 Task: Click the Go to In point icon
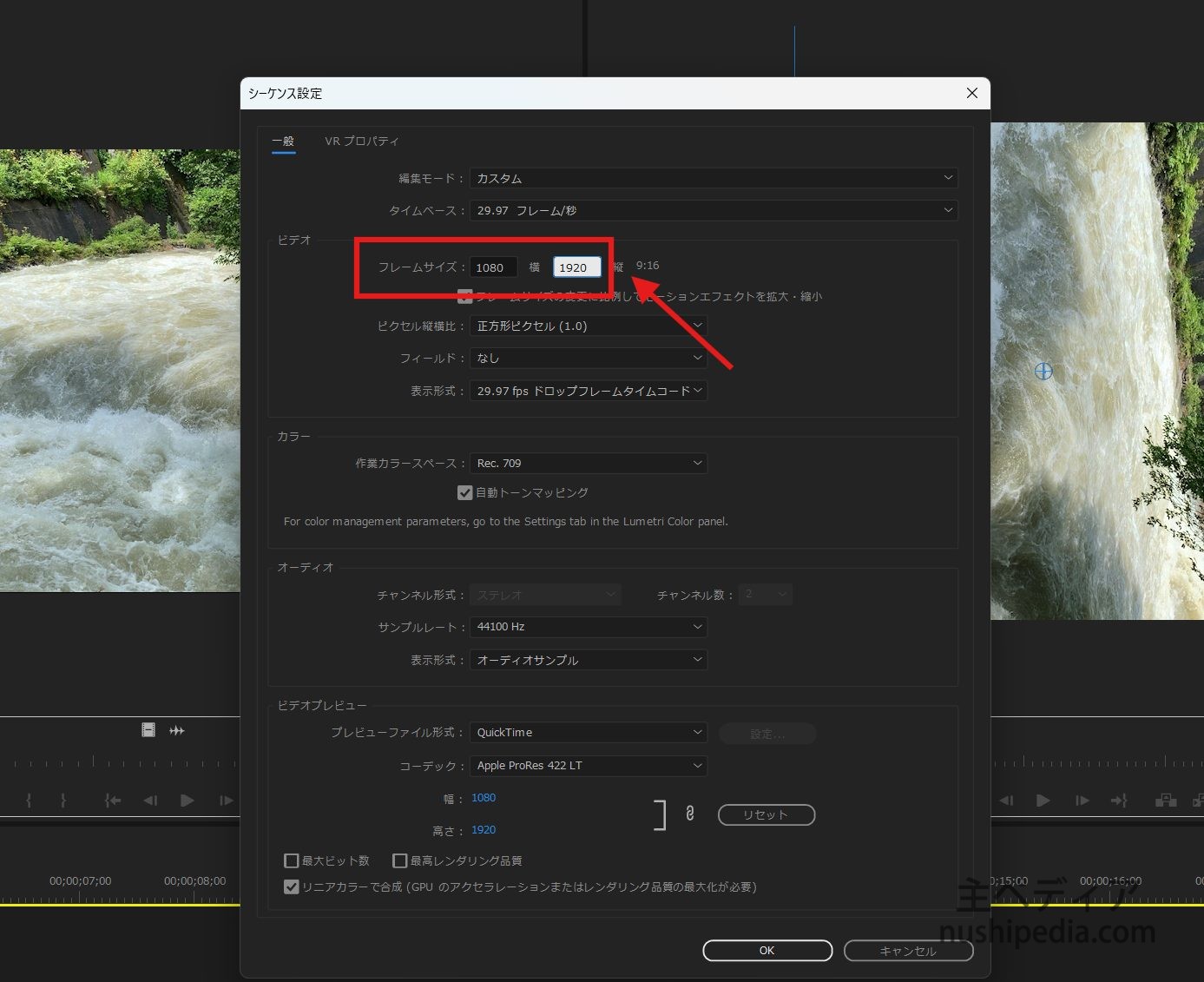pos(113,801)
